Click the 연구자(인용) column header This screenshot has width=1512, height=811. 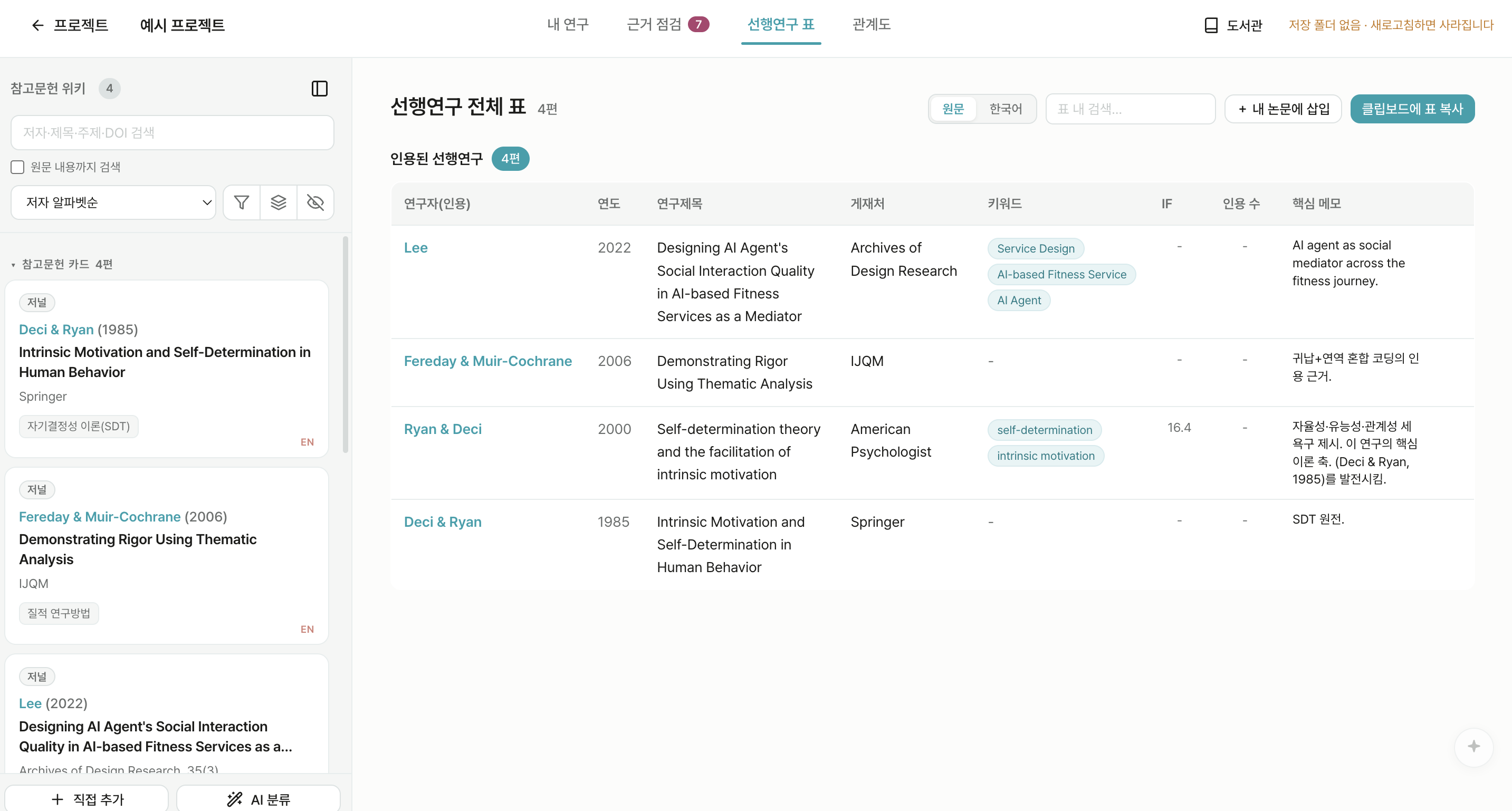tap(437, 204)
